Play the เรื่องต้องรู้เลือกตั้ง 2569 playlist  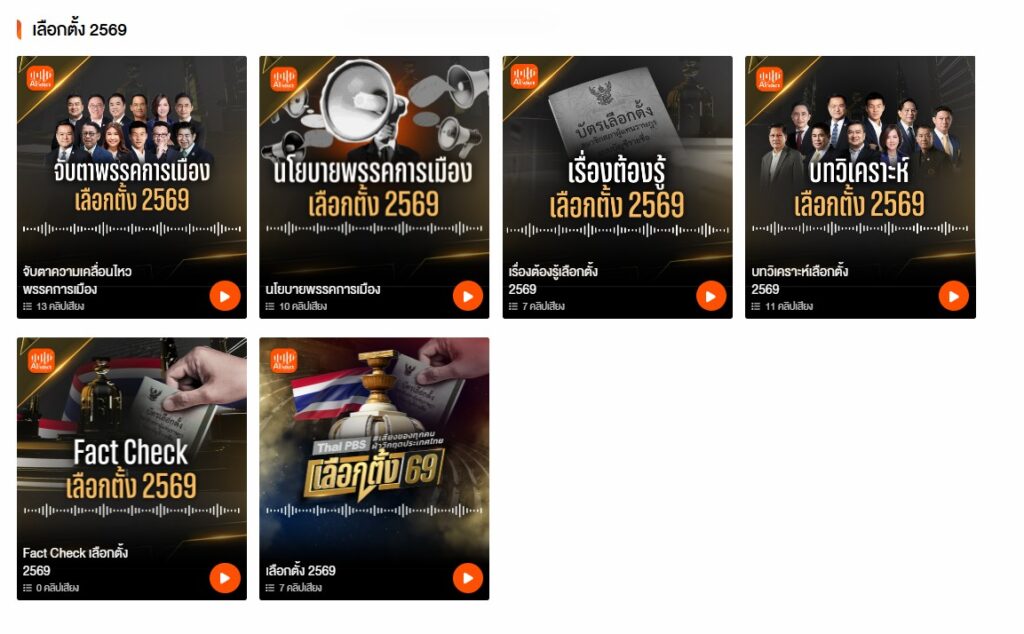711,296
